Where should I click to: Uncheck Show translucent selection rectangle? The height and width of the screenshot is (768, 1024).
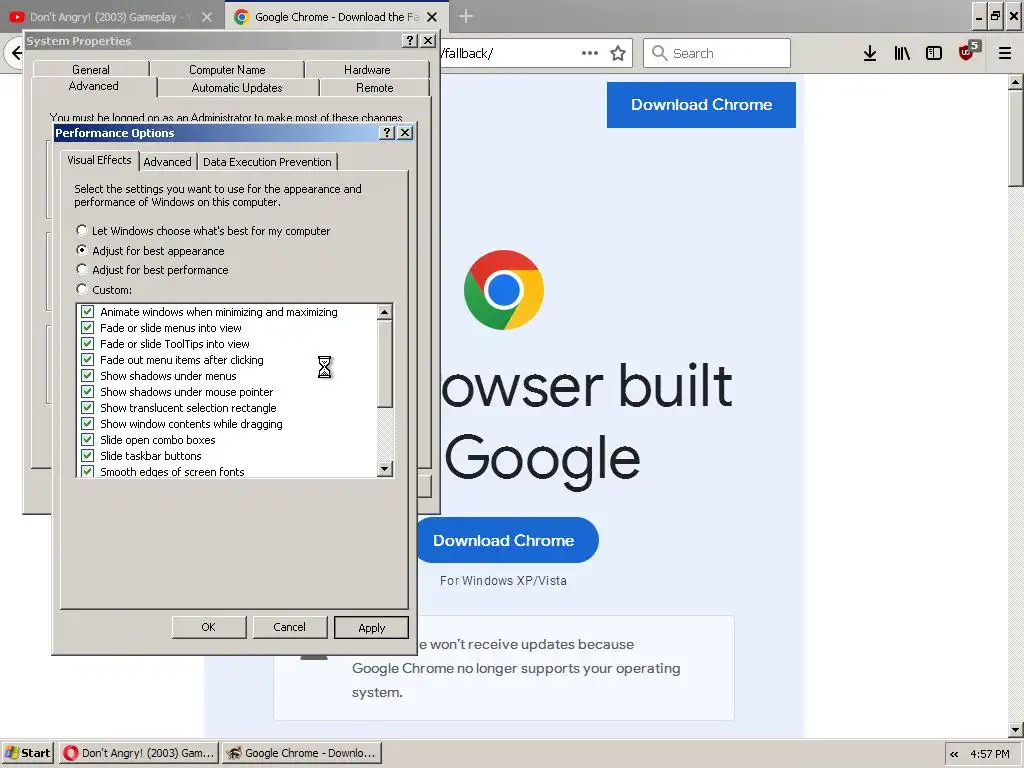click(88, 408)
